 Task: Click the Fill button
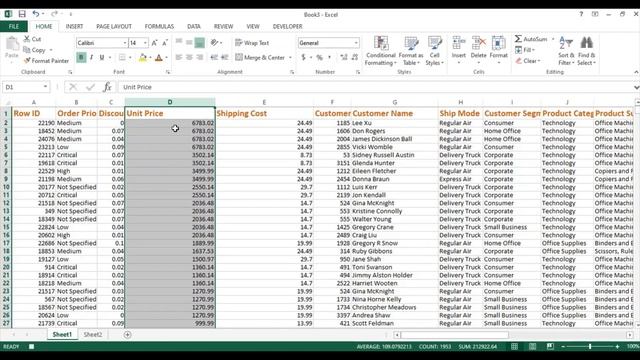coord(525,50)
